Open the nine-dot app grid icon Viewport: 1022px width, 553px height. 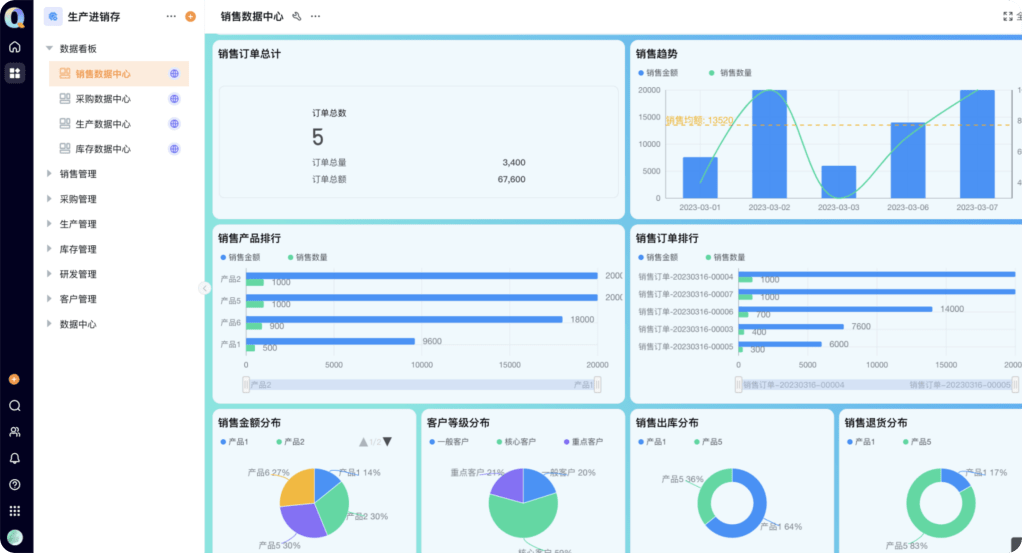(15, 510)
